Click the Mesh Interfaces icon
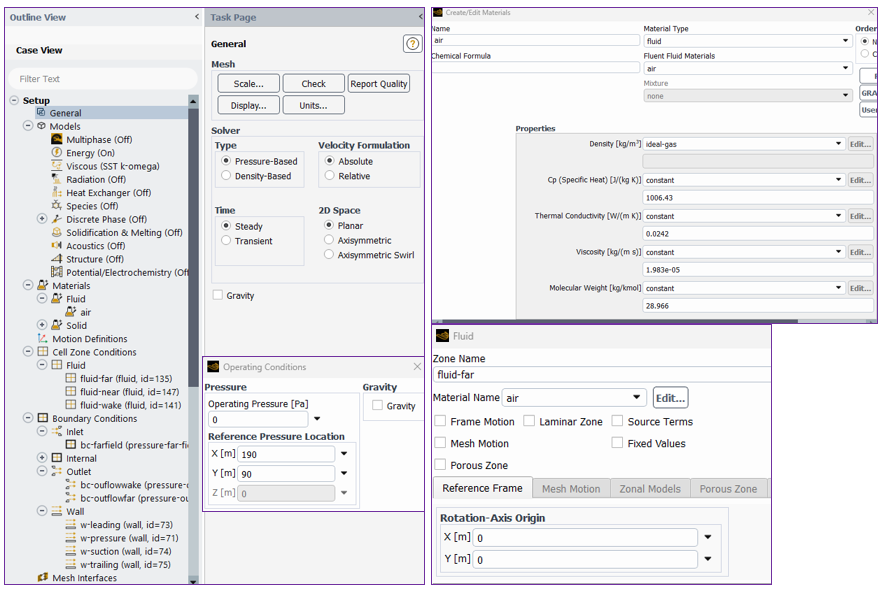 42,577
